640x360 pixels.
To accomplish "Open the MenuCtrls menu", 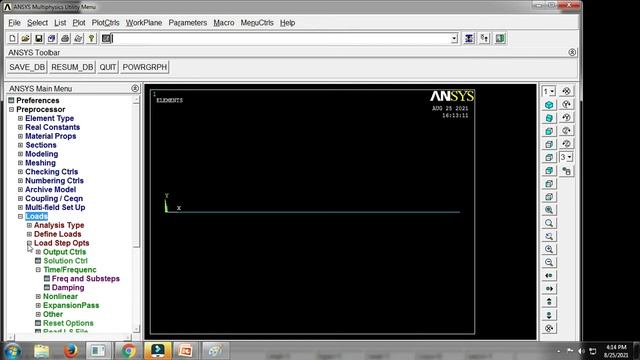I will tap(257, 23).
